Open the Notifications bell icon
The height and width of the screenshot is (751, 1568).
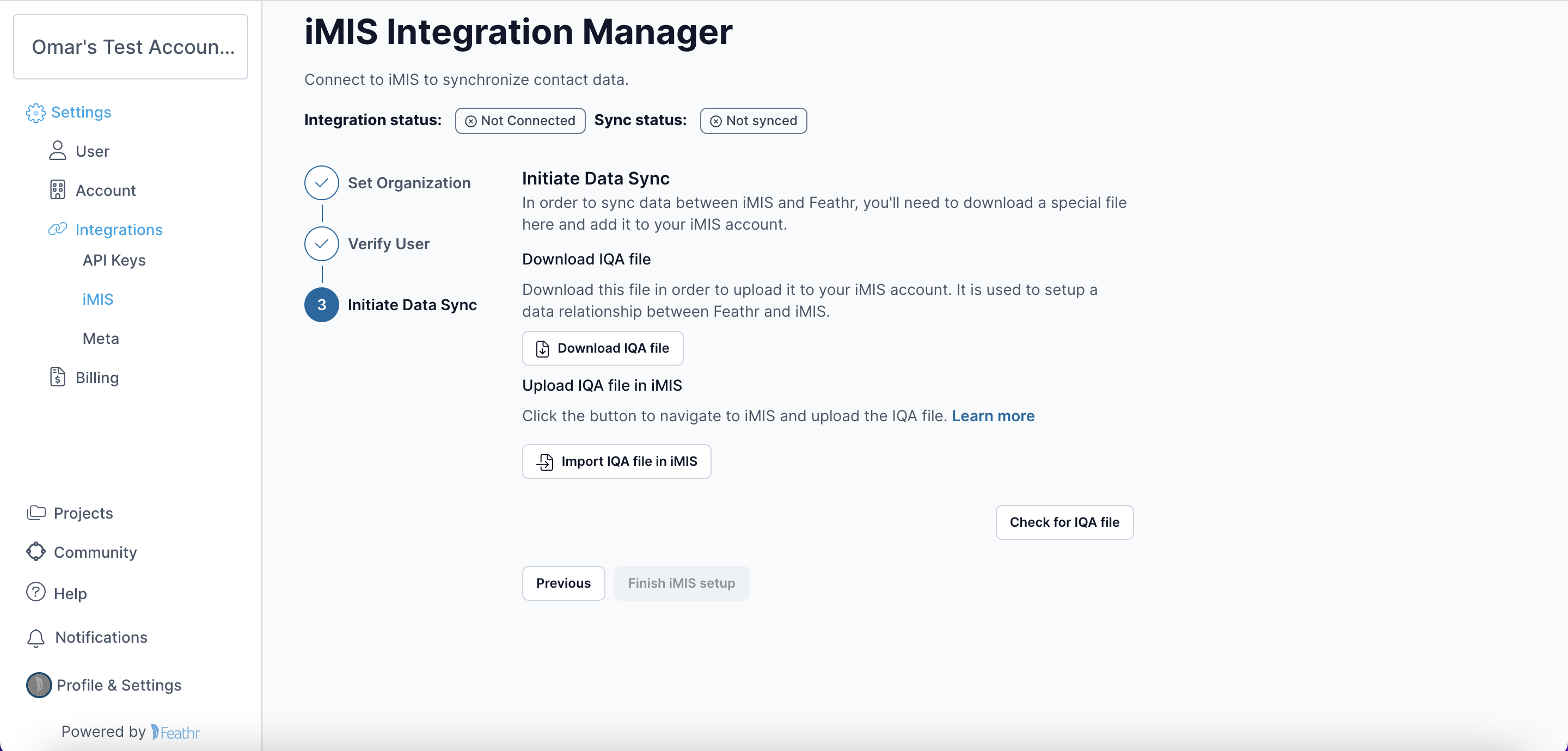pyautogui.click(x=36, y=638)
